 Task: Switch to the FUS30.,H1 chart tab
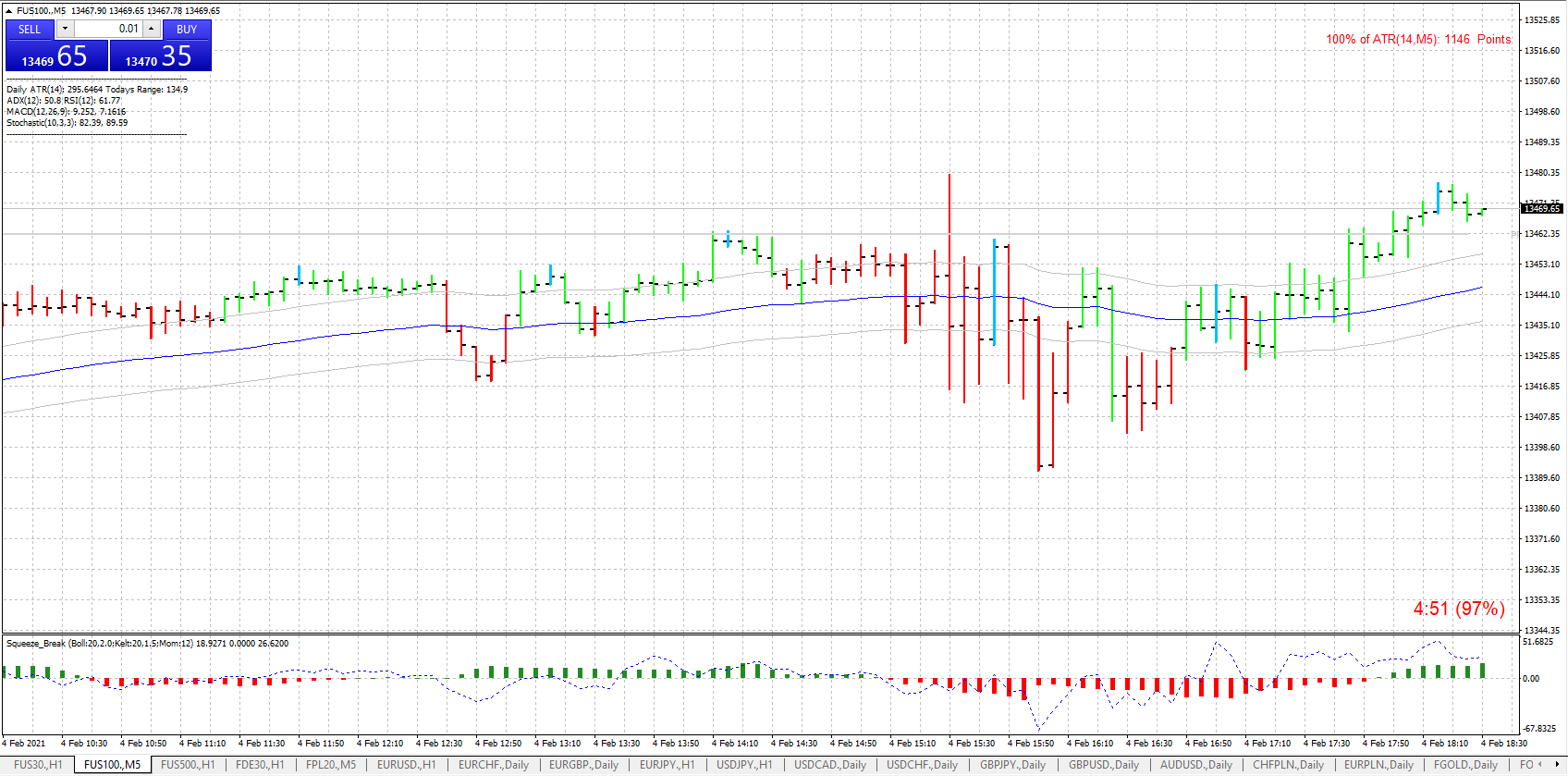click(39, 765)
